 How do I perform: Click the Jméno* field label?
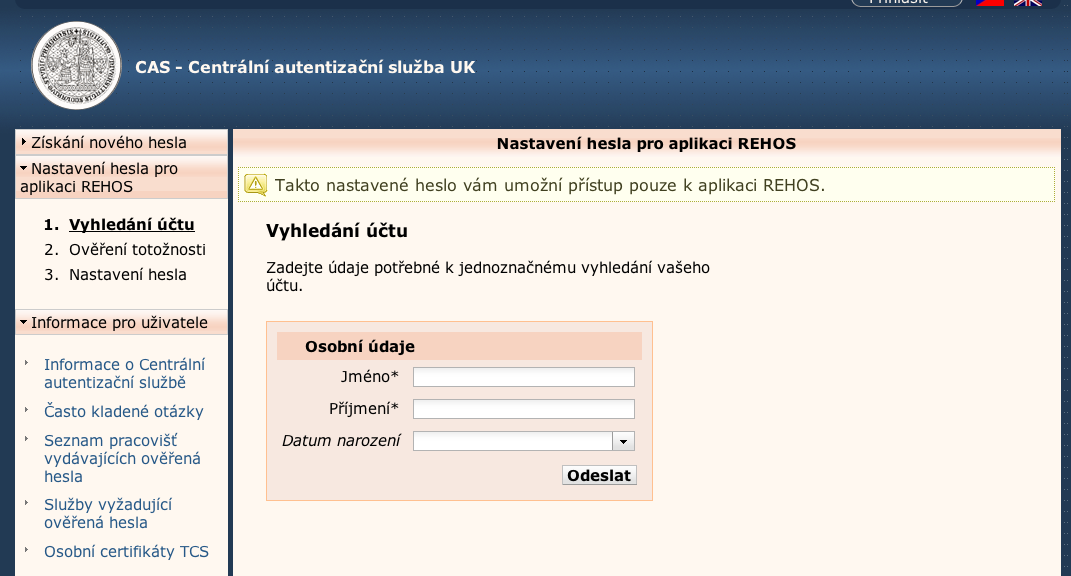pos(370,376)
